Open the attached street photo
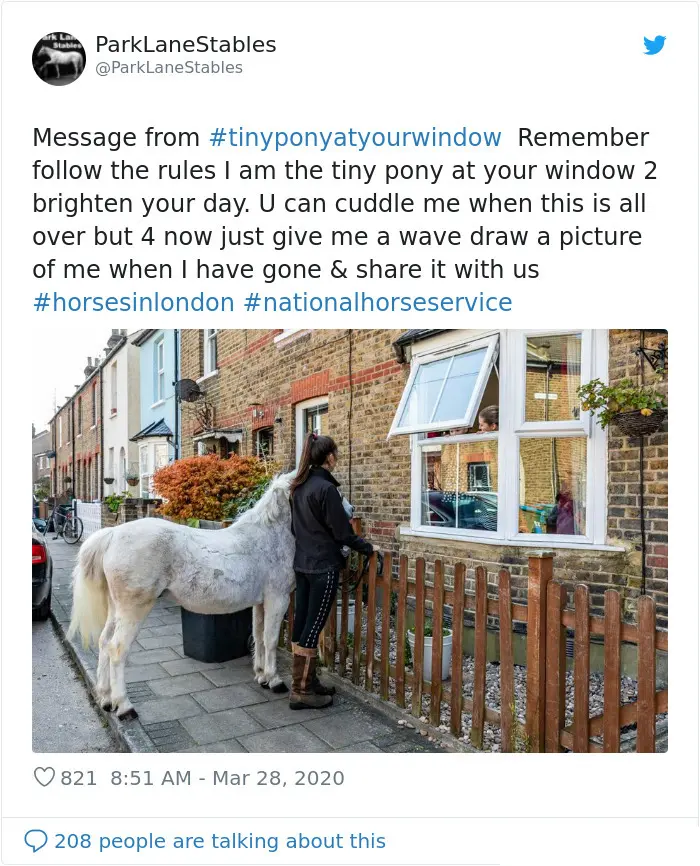 350,541
